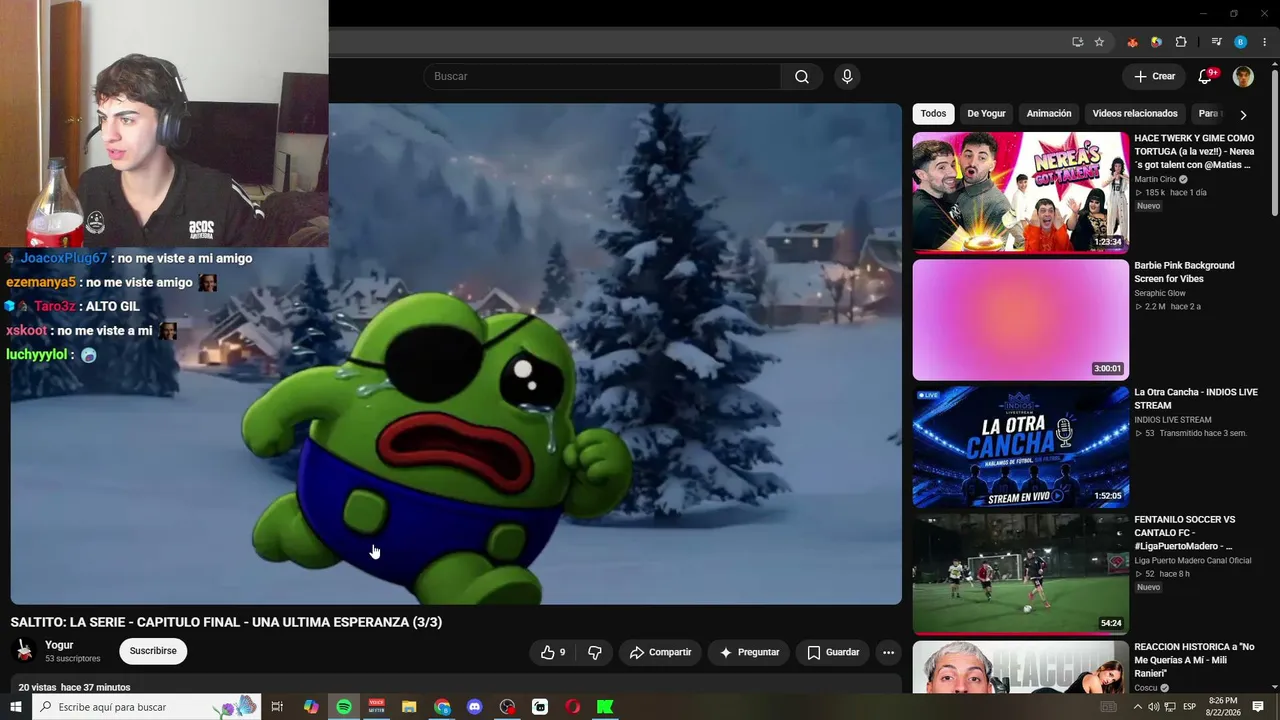Click the video title 'SALTITO: LA SERIE'

click(x=226, y=622)
